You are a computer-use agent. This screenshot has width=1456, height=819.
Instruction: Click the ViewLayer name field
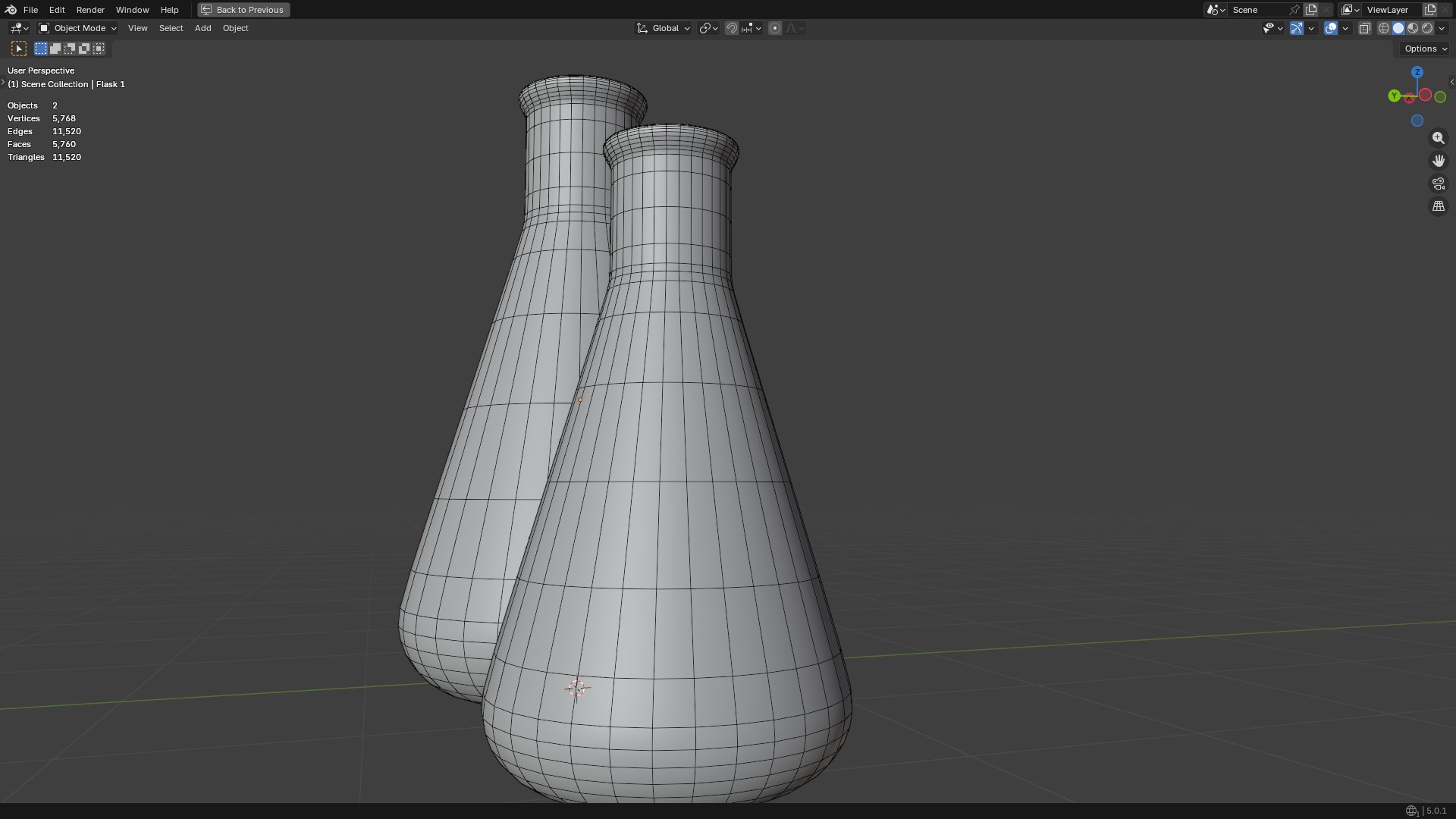(x=1392, y=10)
